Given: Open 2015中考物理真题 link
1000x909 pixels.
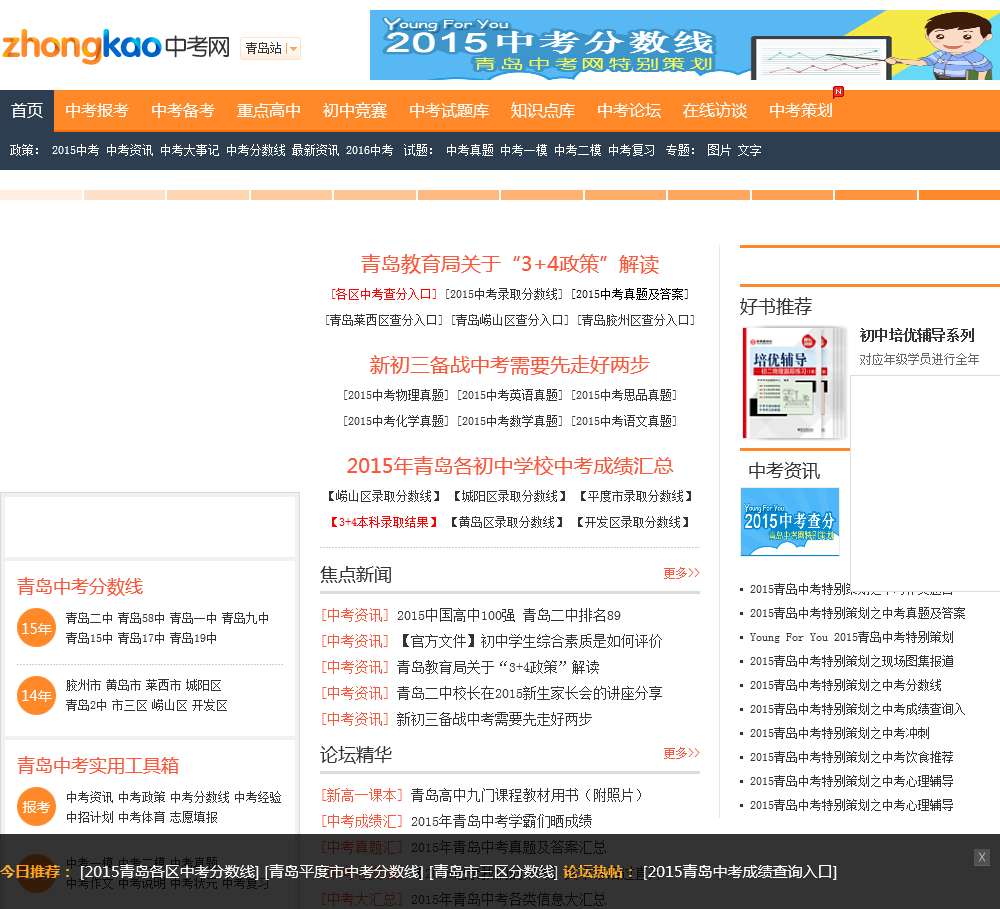Looking at the screenshot, I should click(396, 395).
